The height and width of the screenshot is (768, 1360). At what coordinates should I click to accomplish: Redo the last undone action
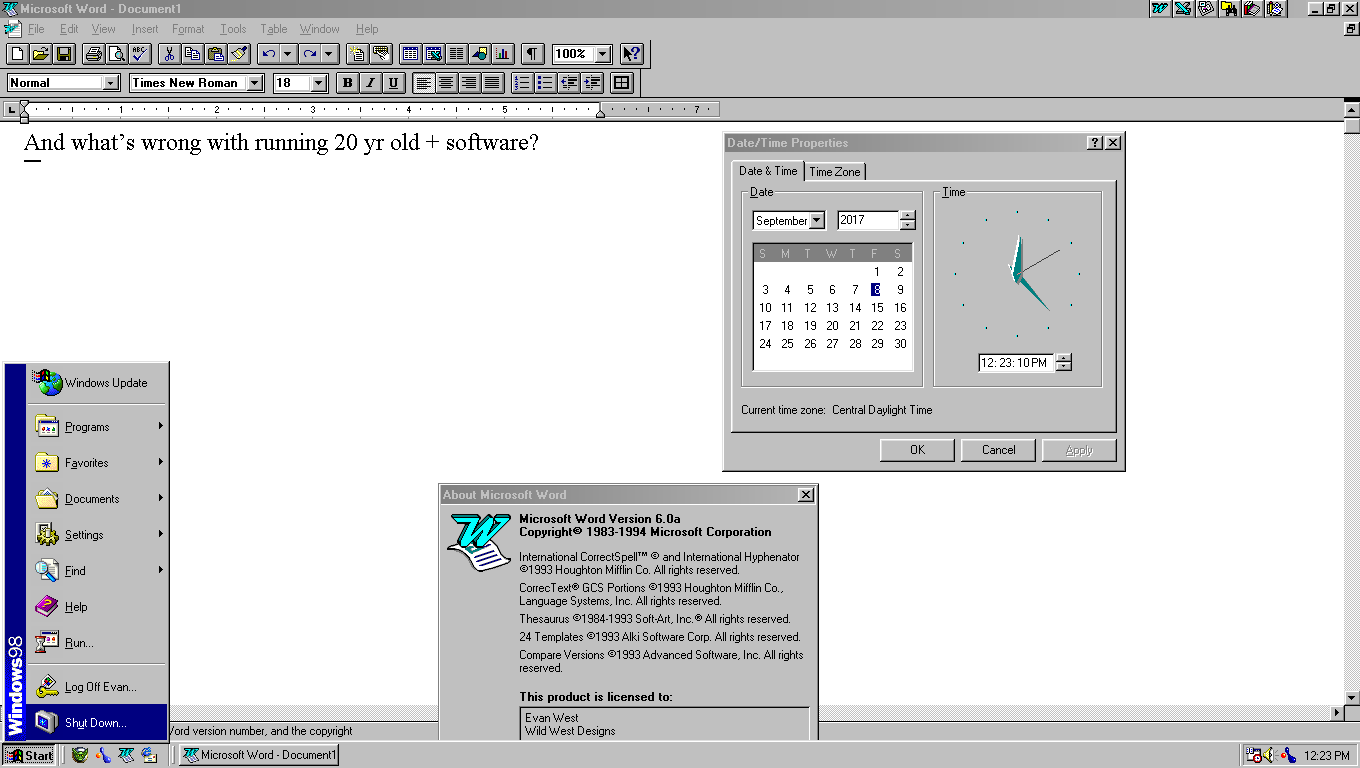(310, 54)
